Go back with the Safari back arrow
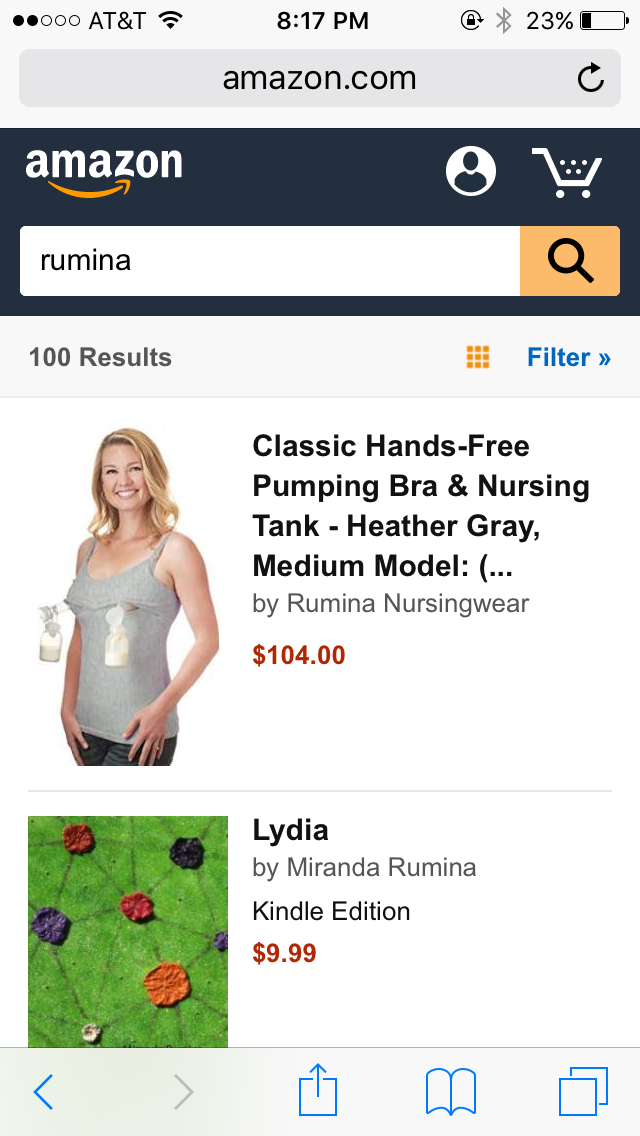This screenshot has width=640, height=1136. [x=43, y=1092]
